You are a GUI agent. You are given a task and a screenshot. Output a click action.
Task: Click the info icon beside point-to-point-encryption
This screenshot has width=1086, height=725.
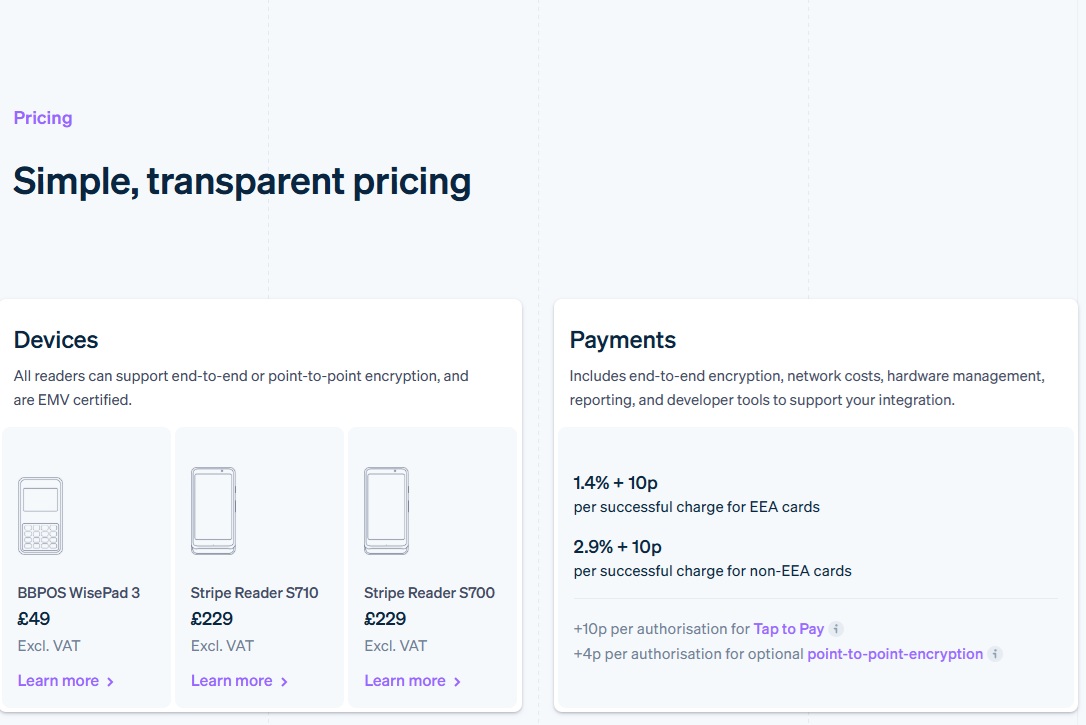[995, 654]
